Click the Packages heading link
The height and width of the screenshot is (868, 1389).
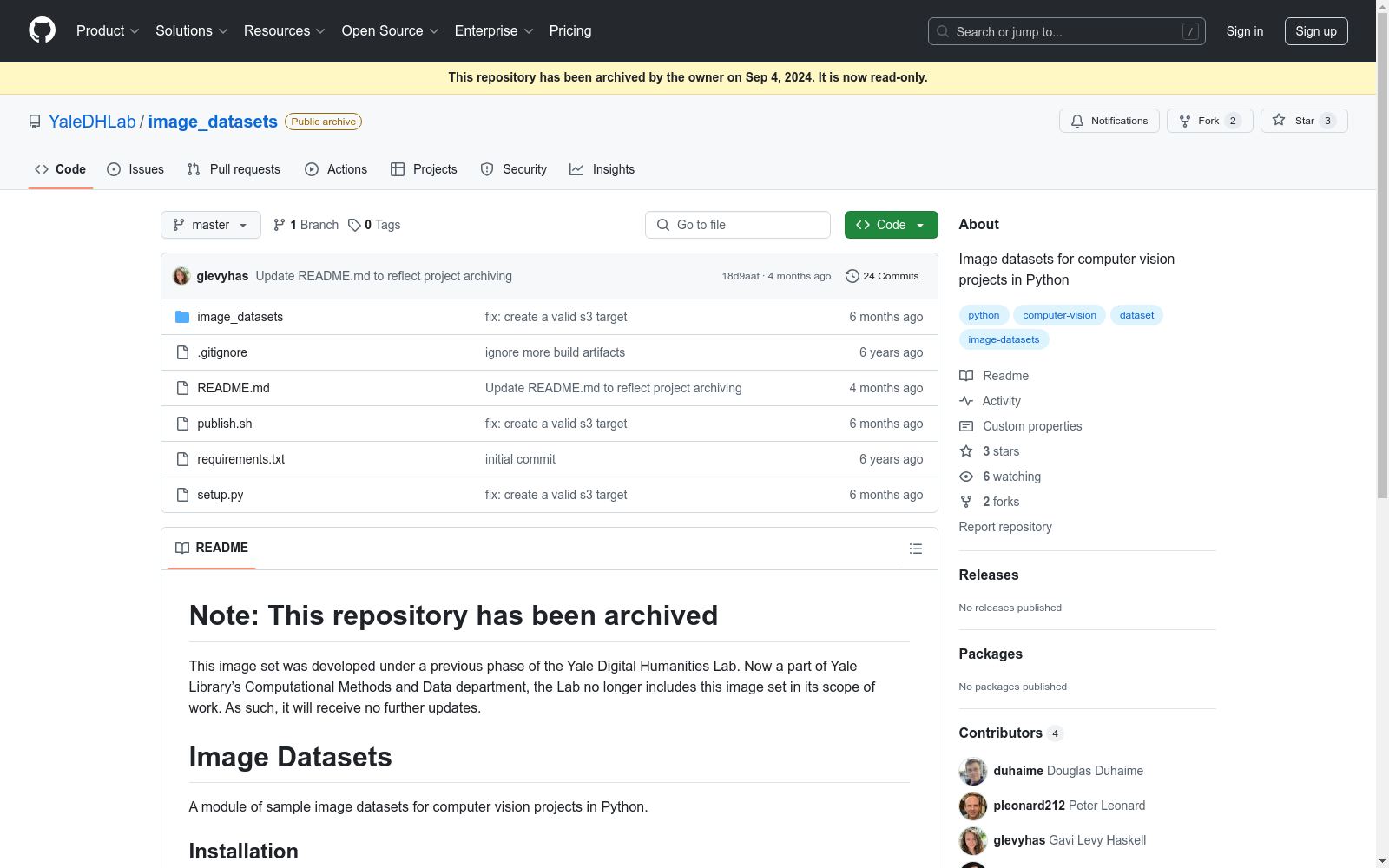point(991,654)
